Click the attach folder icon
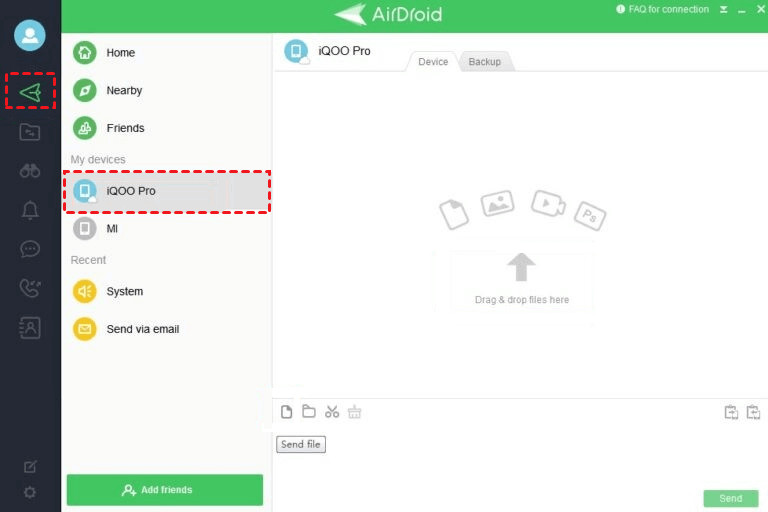Screen dimensions: 768x512 coord(309,411)
